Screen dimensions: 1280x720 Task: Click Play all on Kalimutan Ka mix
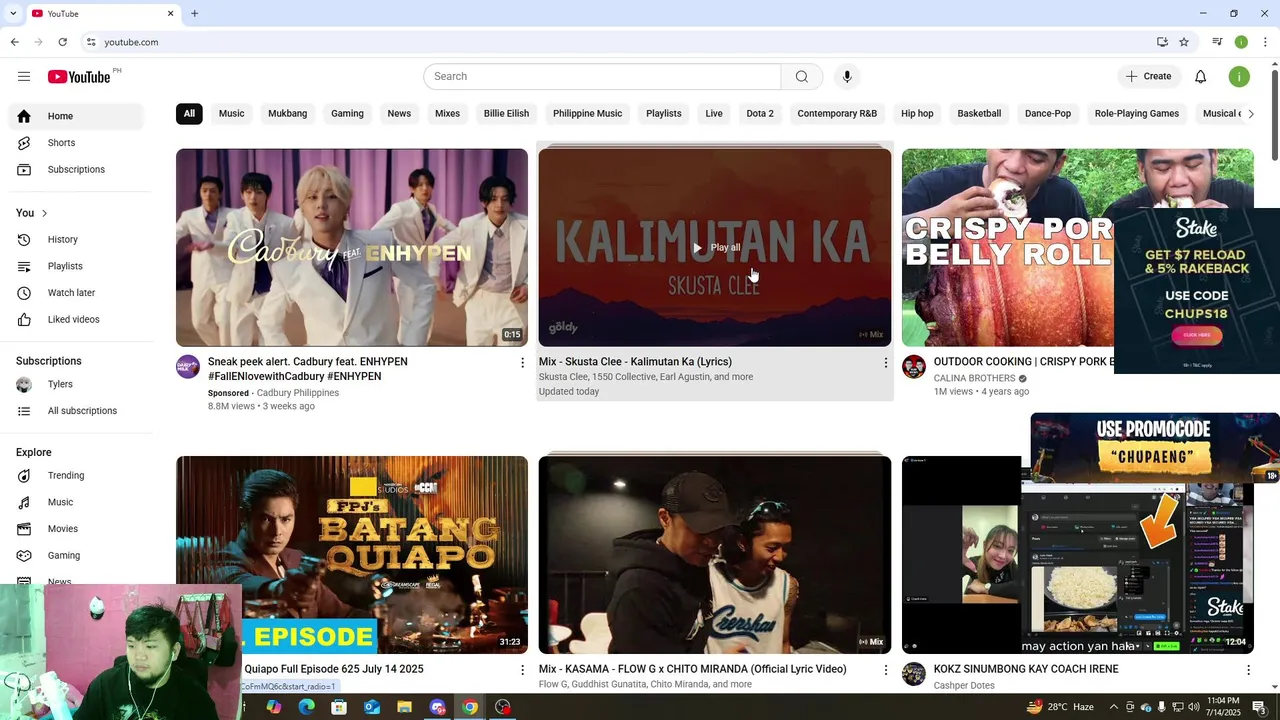coord(716,248)
